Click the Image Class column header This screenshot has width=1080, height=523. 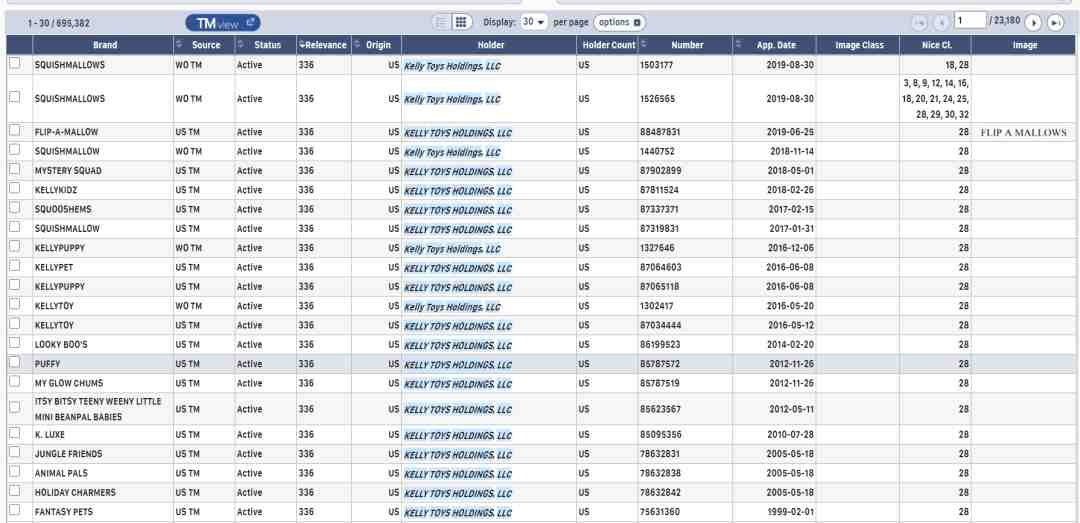pyautogui.click(x=859, y=45)
